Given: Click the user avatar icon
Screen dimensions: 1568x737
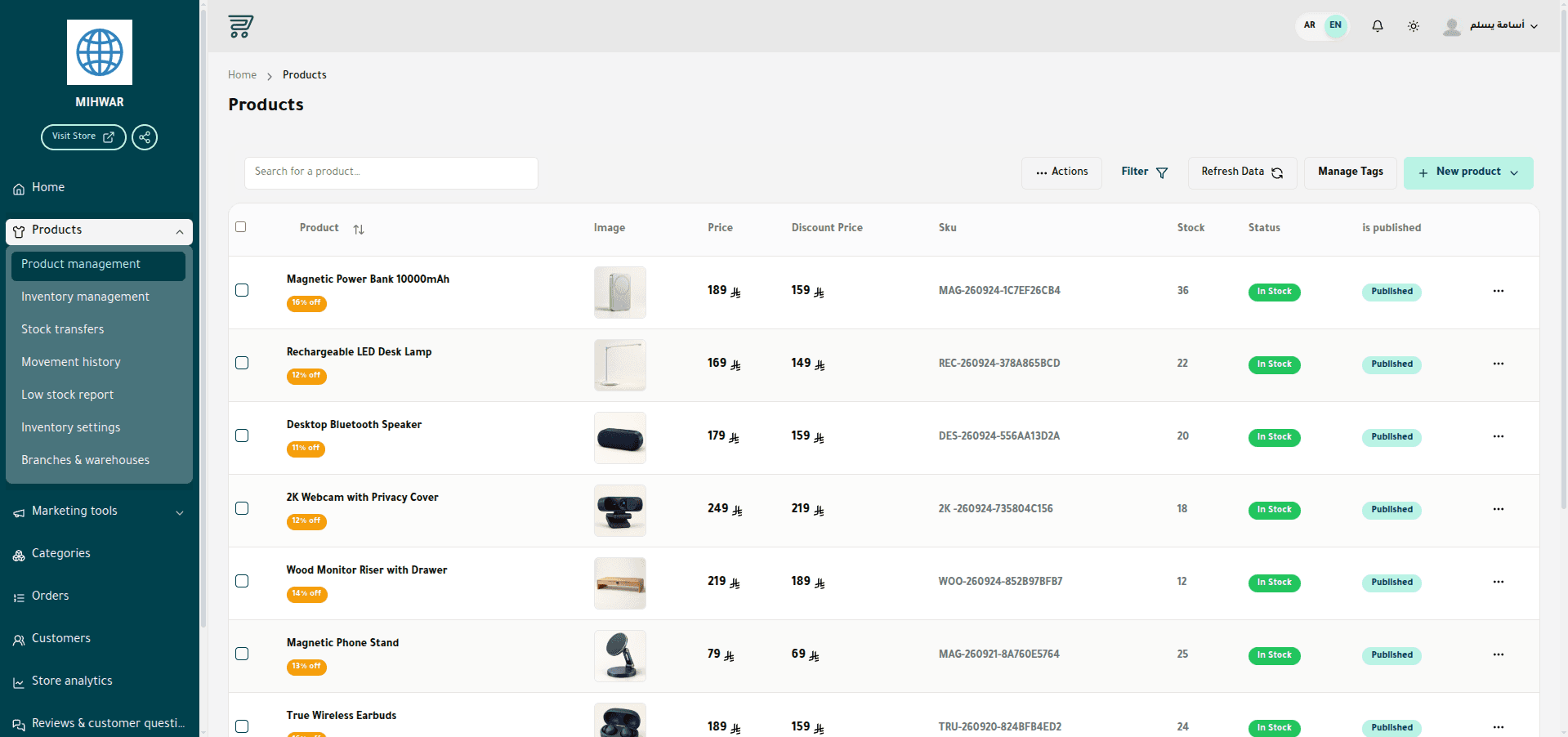Looking at the screenshot, I should click(x=1452, y=27).
